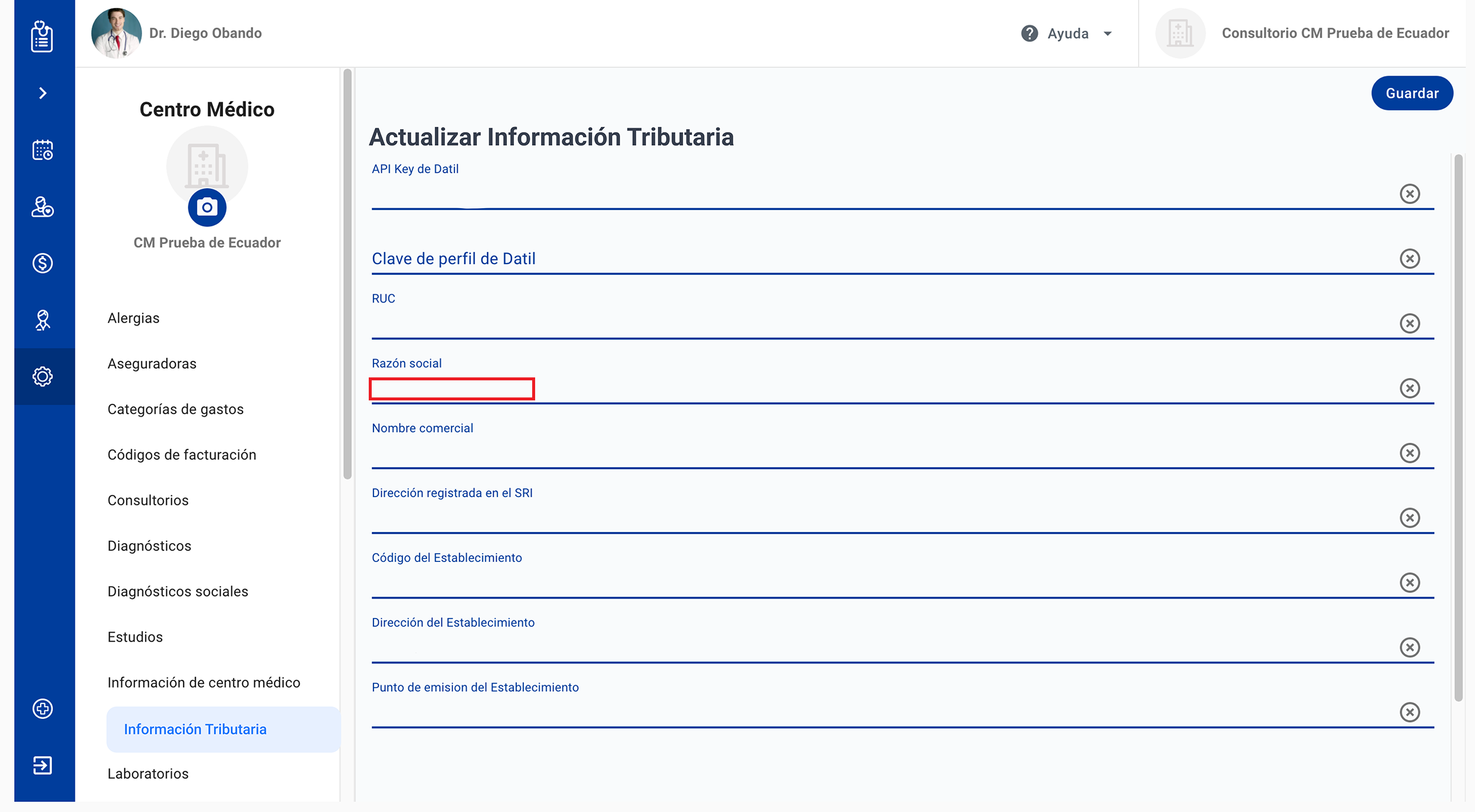Image resolution: width=1475 pixels, height=812 pixels.
Task: Expand the left navigation sidebar chevron
Action: 42,93
